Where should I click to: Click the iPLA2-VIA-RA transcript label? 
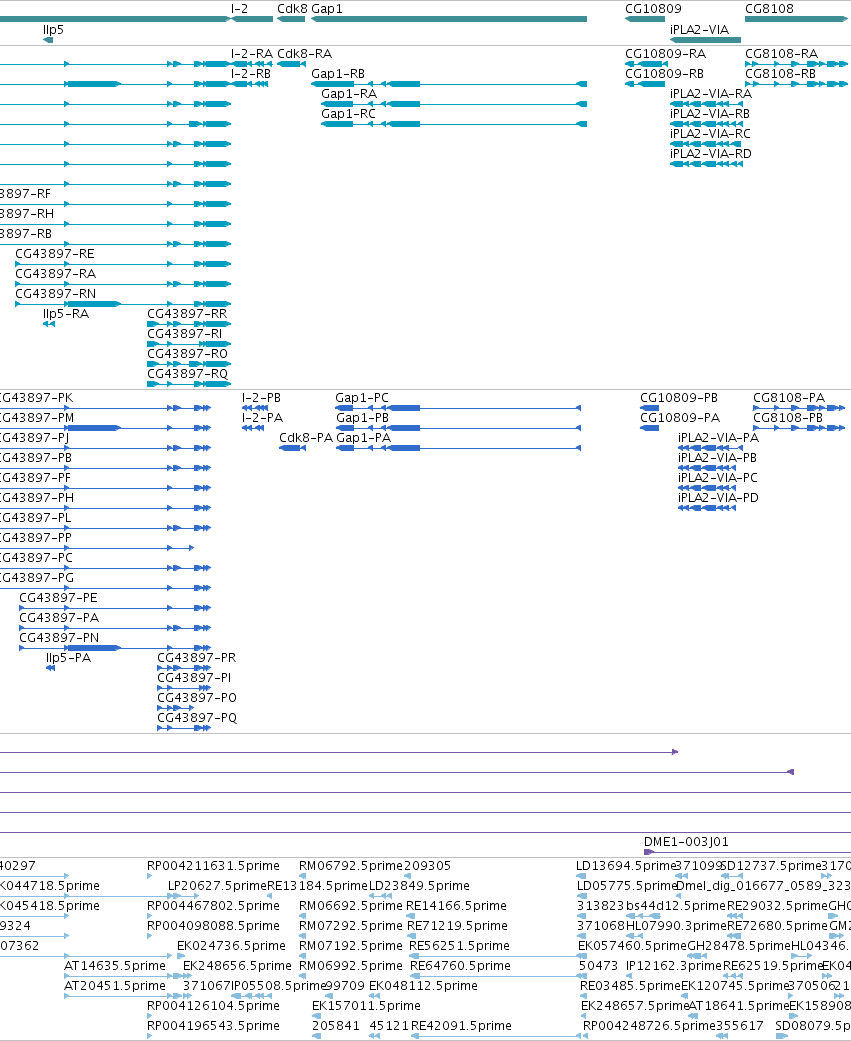click(x=711, y=94)
